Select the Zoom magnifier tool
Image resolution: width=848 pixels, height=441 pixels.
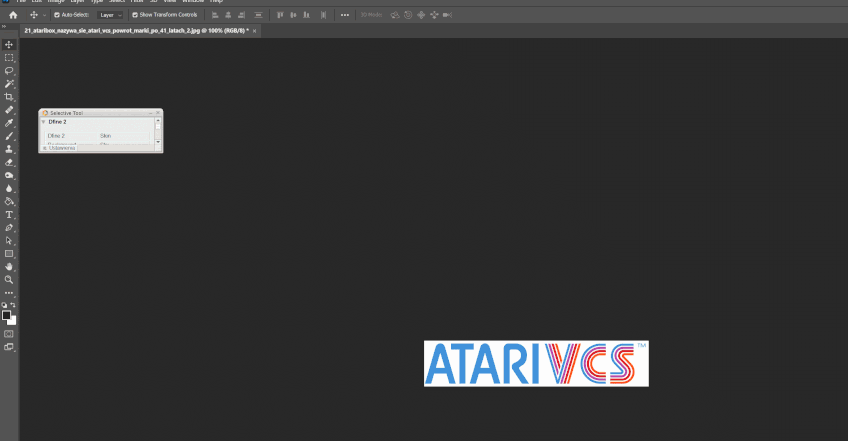coord(9,280)
